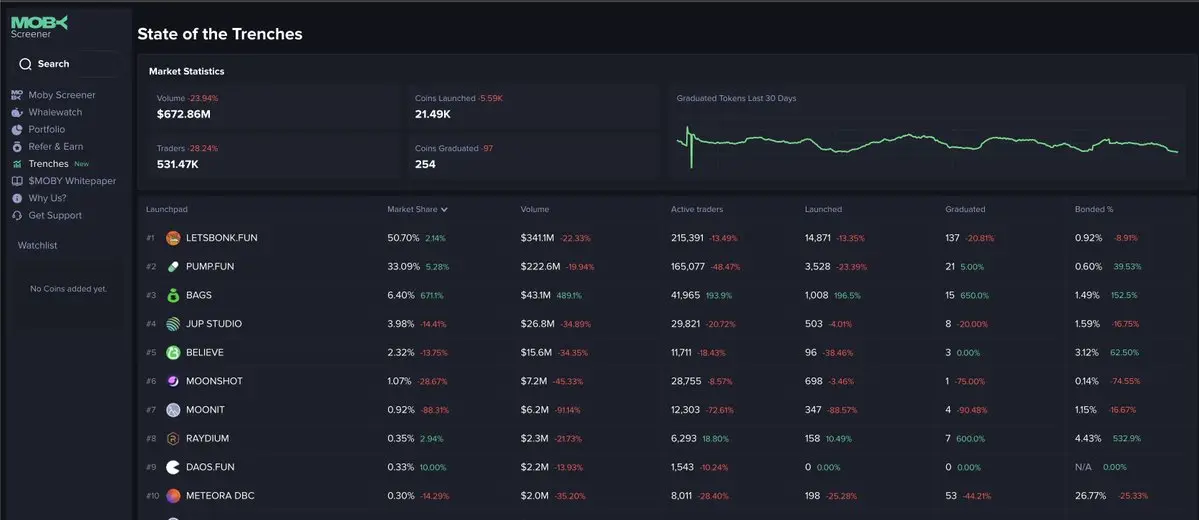Click the METEORA DBC row name
The image size is (1199, 520).
(220, 496)
